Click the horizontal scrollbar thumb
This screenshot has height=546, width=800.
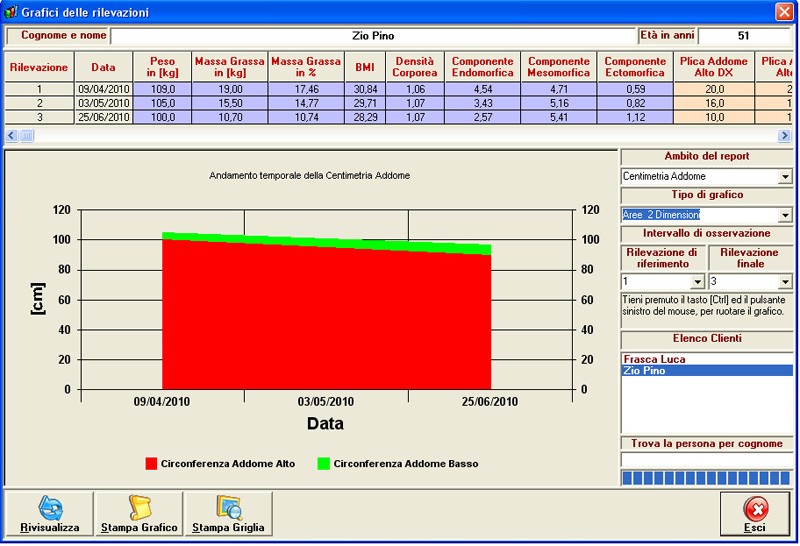coord(27,135)
